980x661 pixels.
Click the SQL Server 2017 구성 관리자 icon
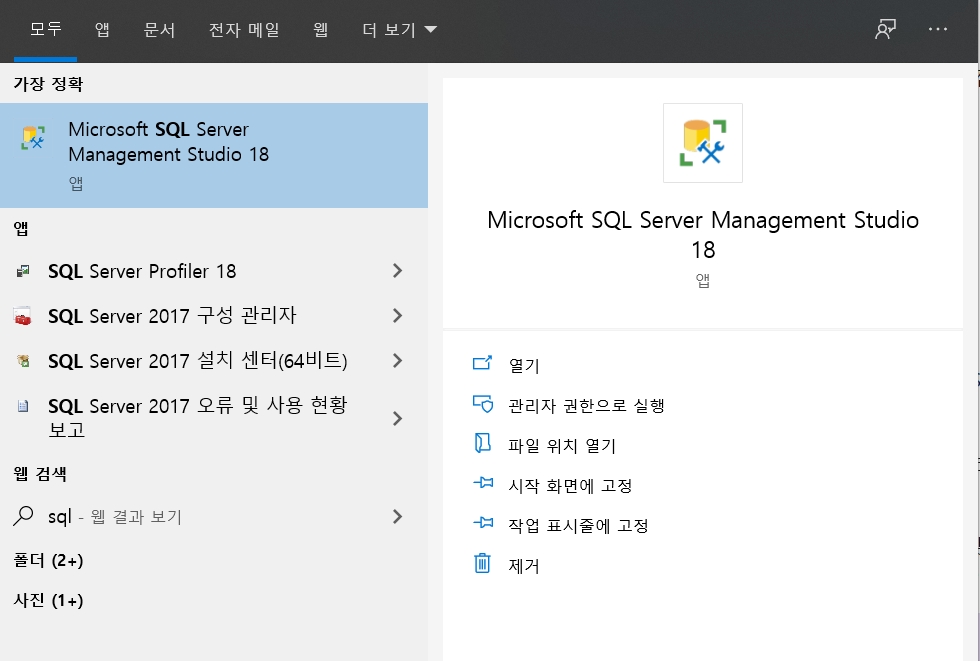[x=23, y=316]
